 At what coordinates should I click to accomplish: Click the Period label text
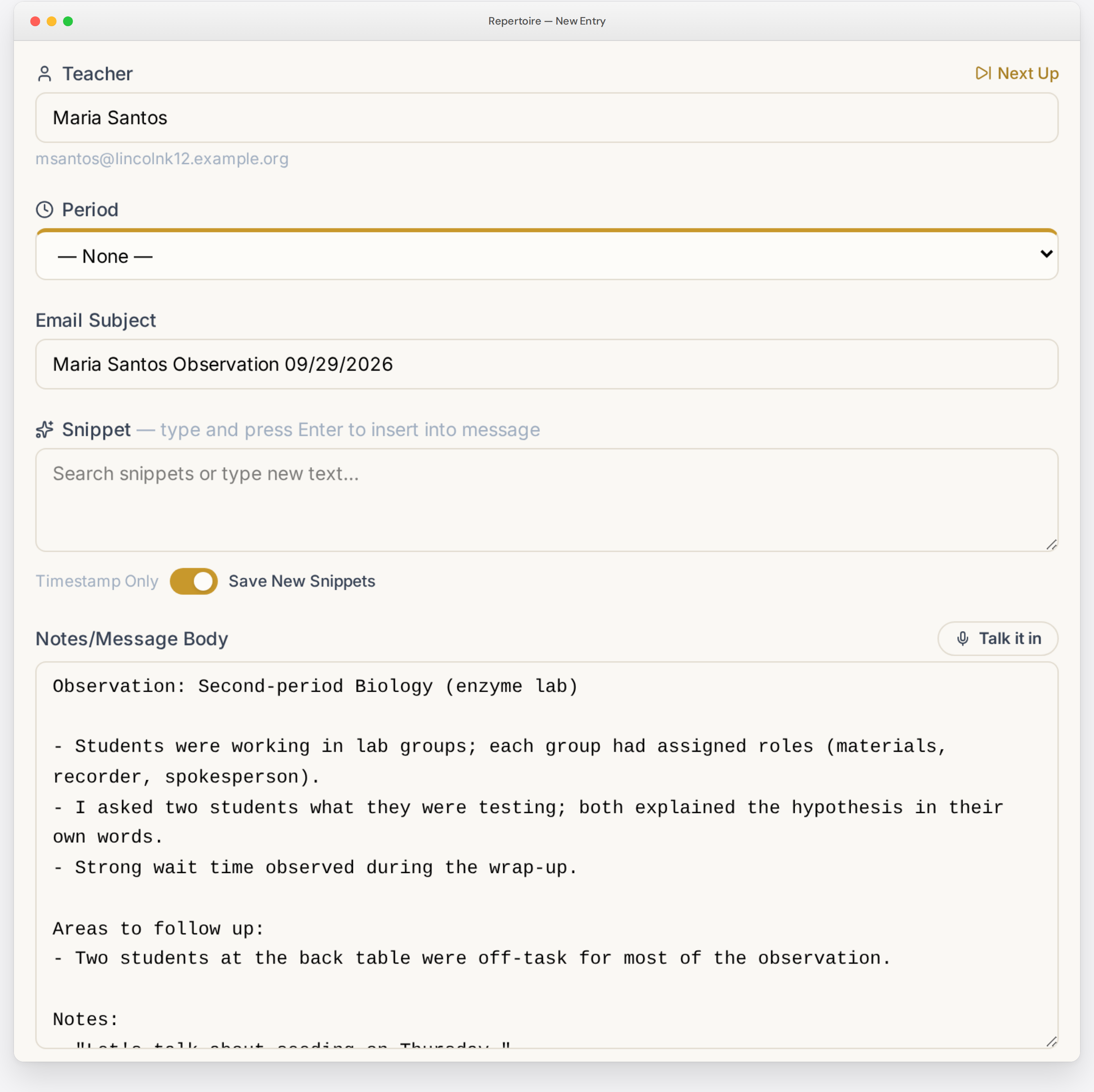coord(90,210)
